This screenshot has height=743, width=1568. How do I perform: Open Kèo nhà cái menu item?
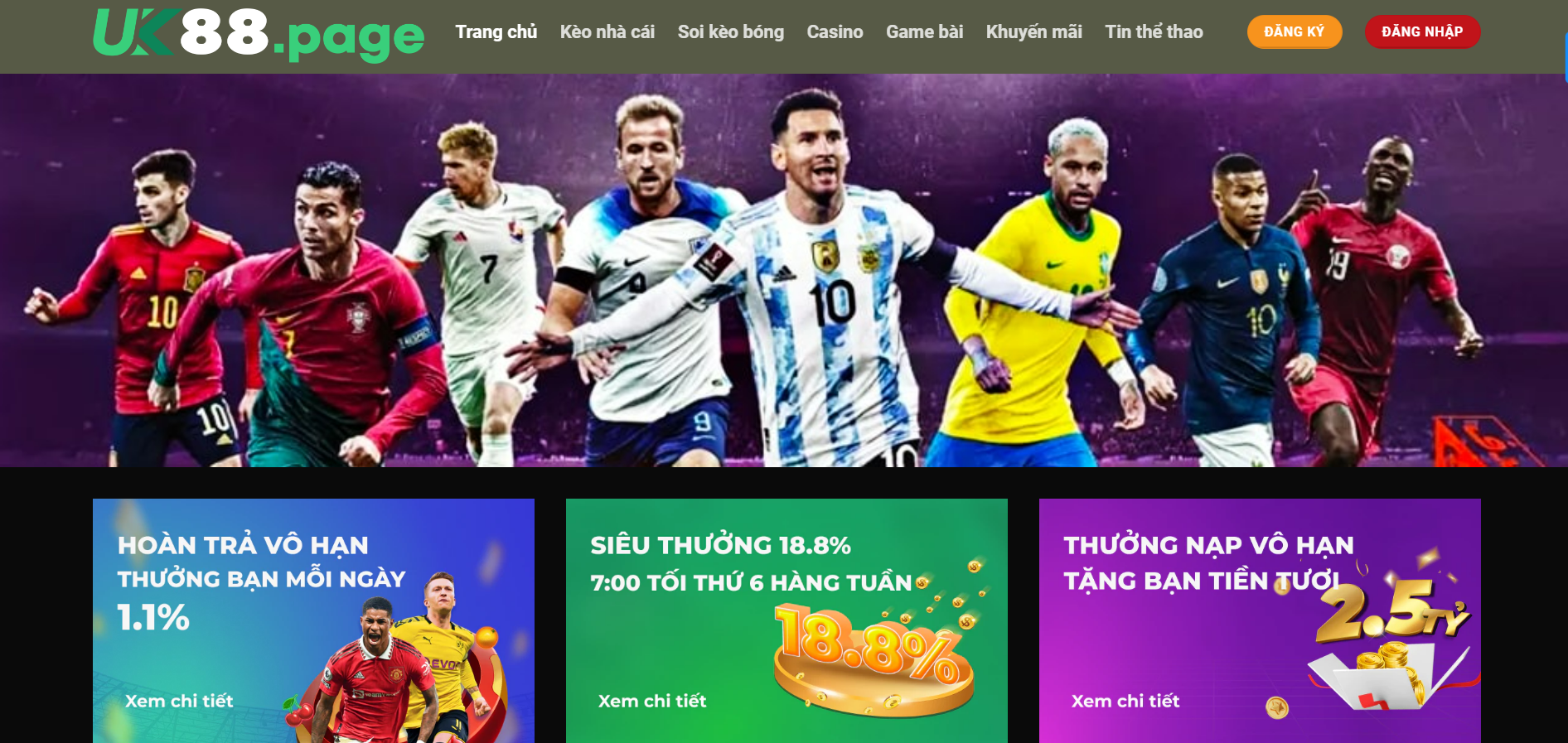click(x=607, y=32)
